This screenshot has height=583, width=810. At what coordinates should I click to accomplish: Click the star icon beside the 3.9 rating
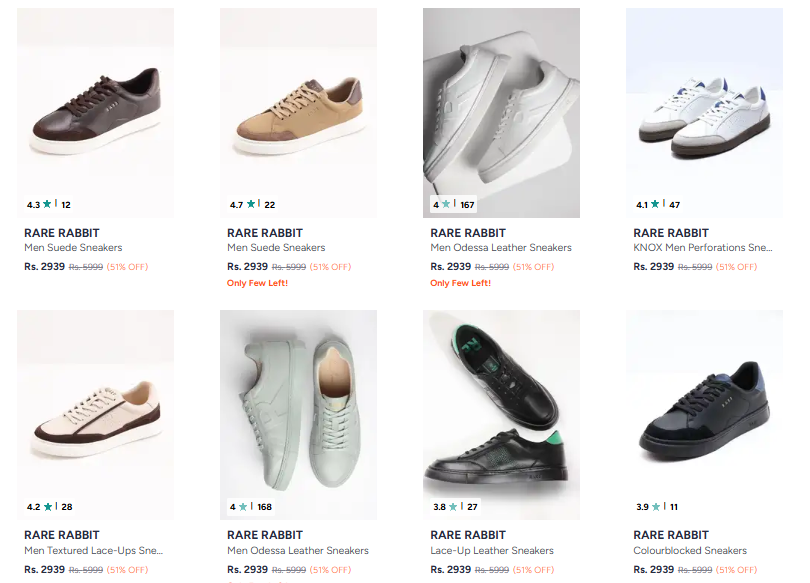pos(655,506)
